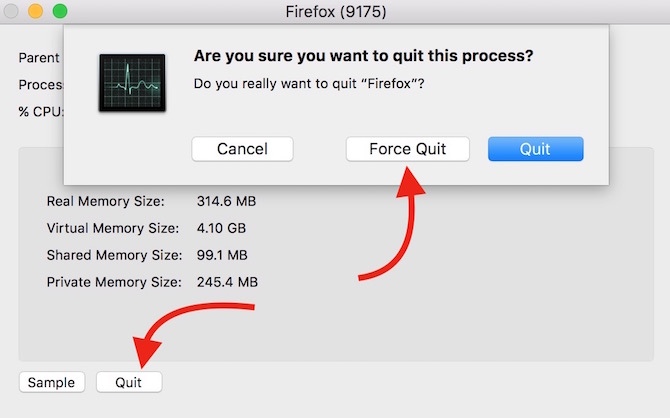Select the 245.4 MB value

pyautogui.click(x=227, y=282)
